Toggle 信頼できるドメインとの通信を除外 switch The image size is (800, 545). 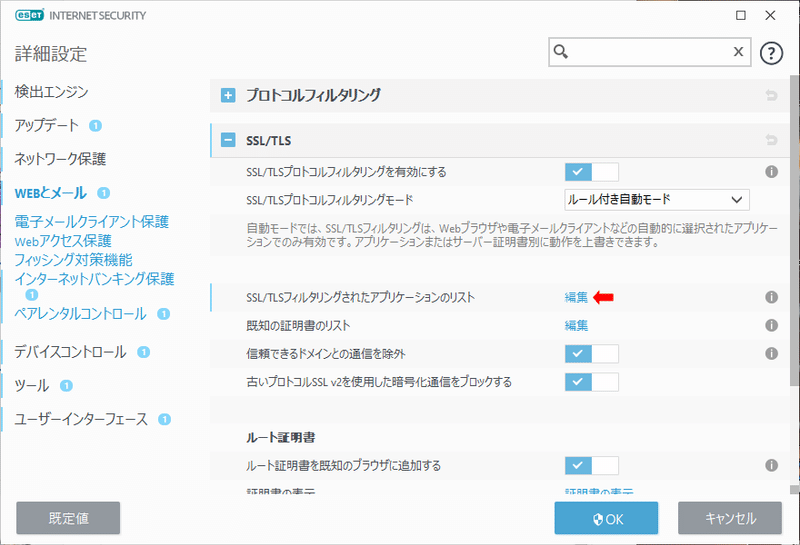pos(592,354)
